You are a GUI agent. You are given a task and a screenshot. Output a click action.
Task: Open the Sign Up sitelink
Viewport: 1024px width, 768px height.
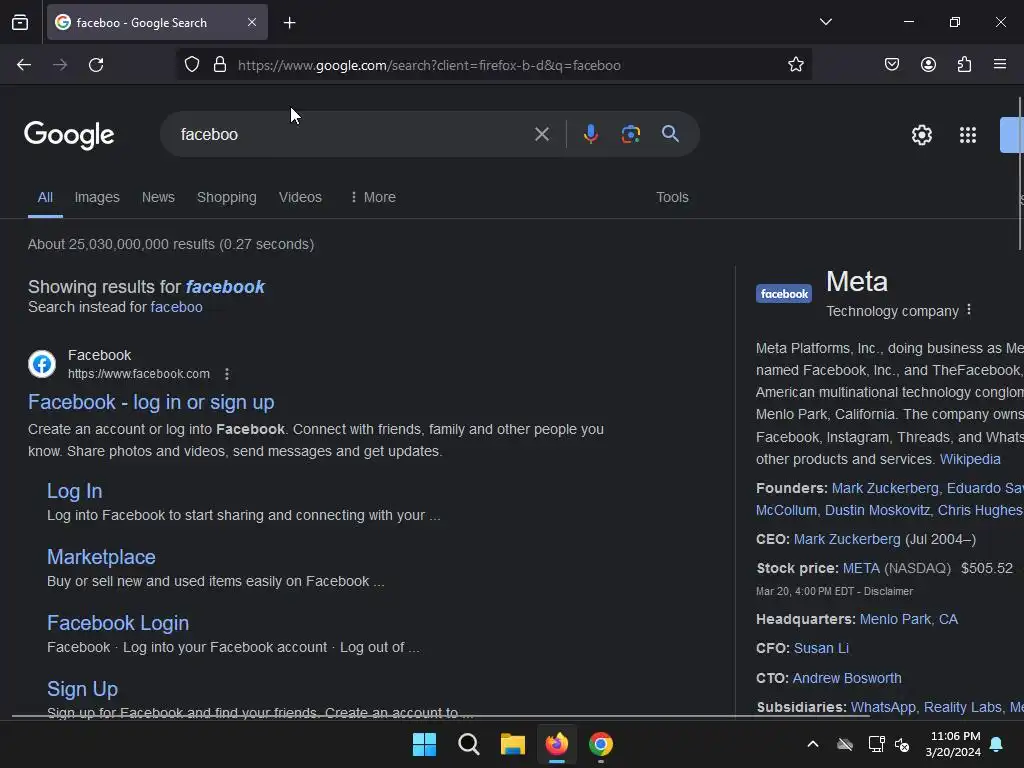pos(82,689)
